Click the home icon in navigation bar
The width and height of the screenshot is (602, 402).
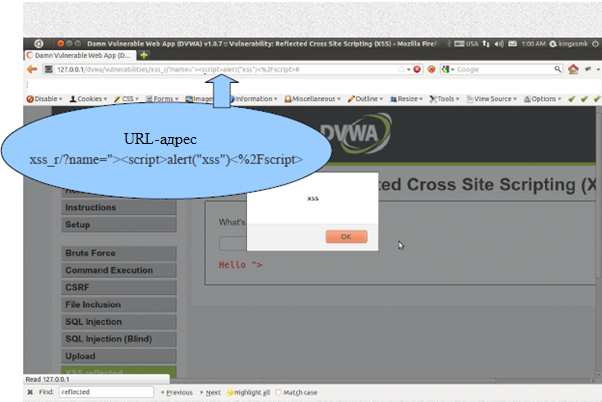point(573,69)
